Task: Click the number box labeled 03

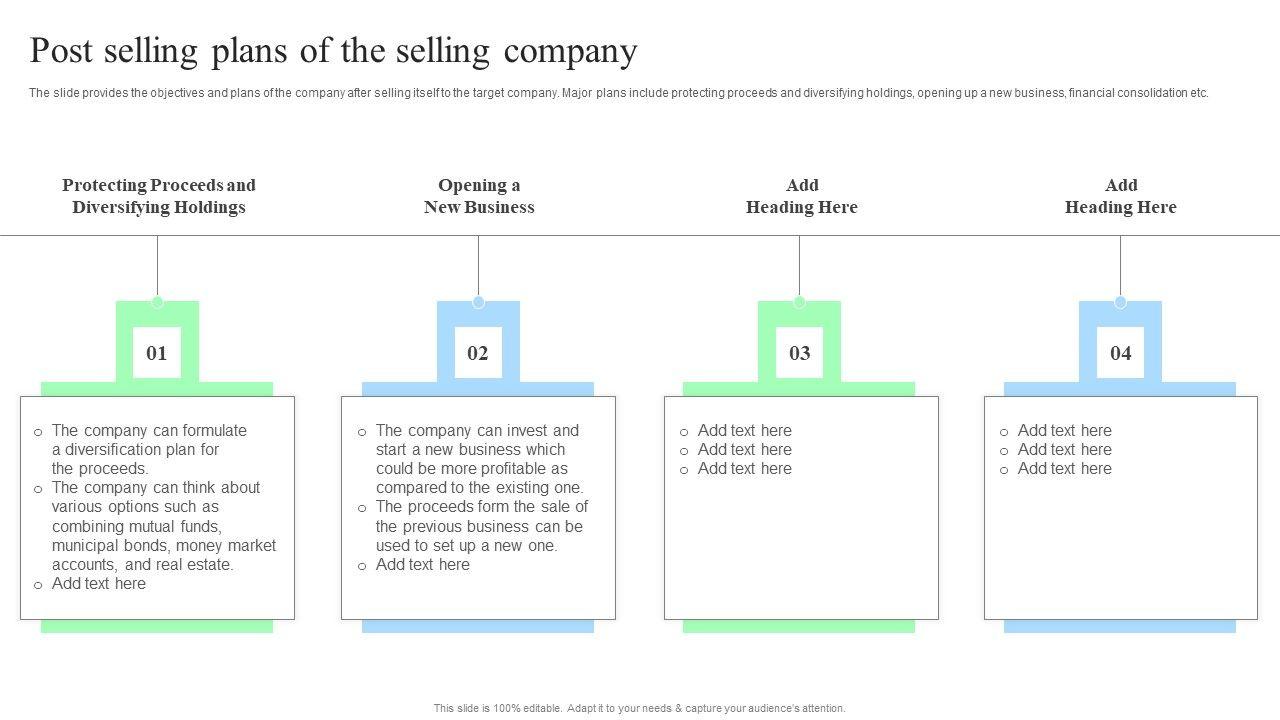Action: click(x=799, y=352)
